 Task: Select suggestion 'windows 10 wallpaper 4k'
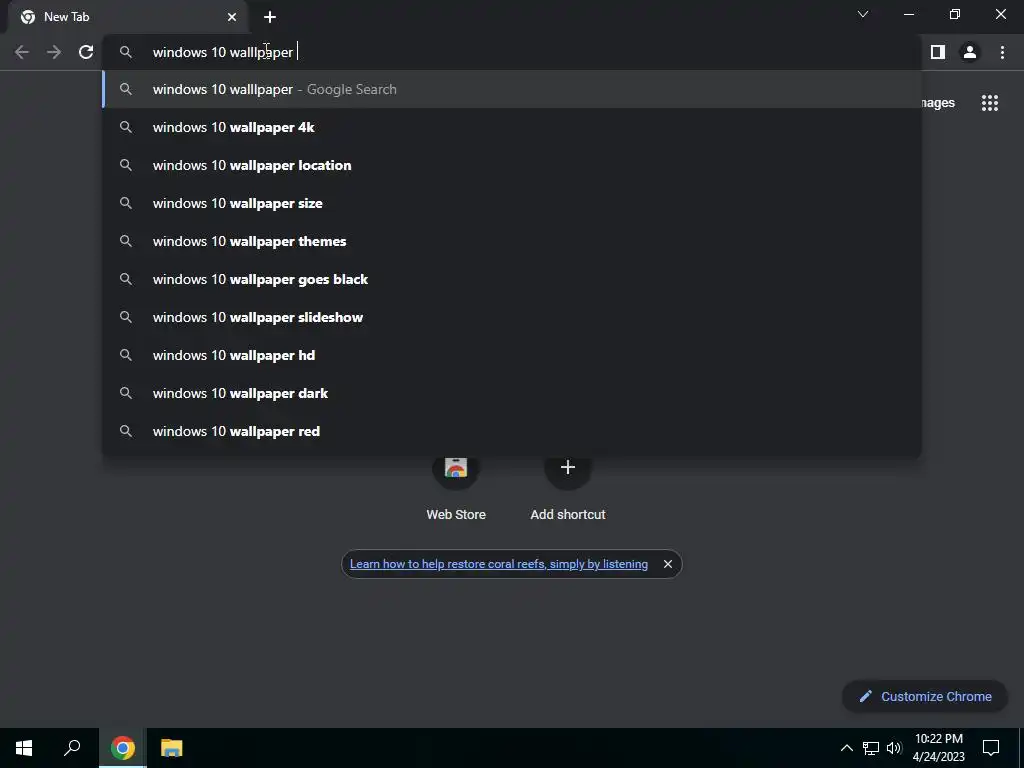tap(512, 127)
